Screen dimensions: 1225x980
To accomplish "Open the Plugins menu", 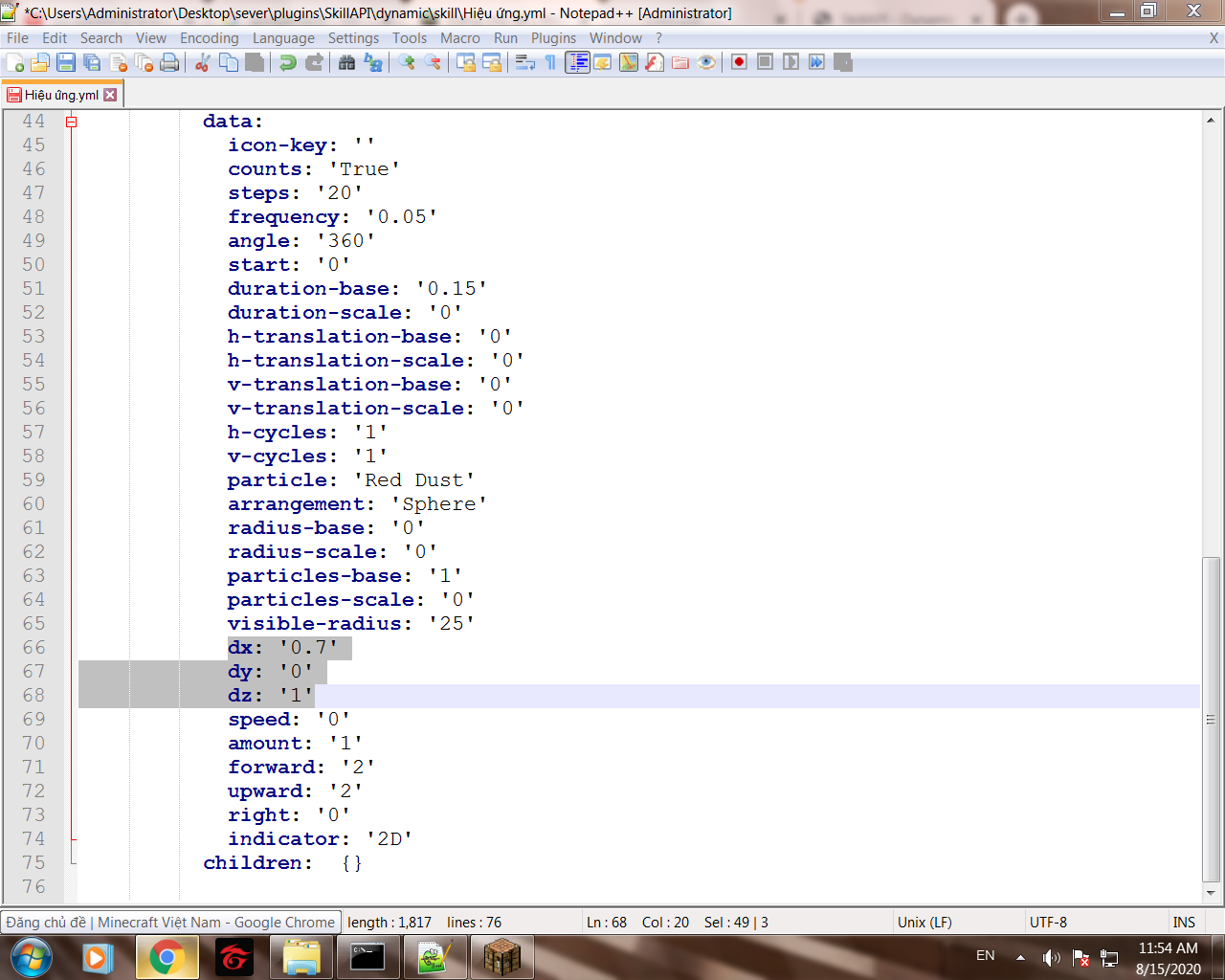I will tap(553, 38).
